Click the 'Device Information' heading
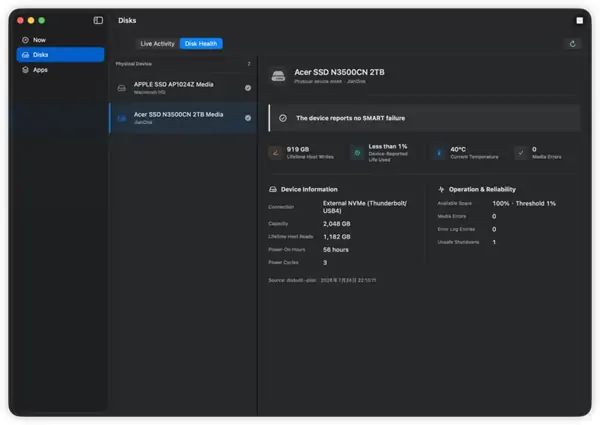This screenshot has width=600, height=425. (x=309, y=189)
